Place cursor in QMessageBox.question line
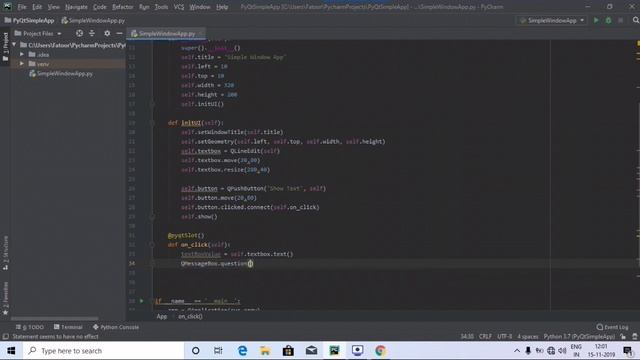The width and height of the screenshot is (640, 360). point(218,264)
